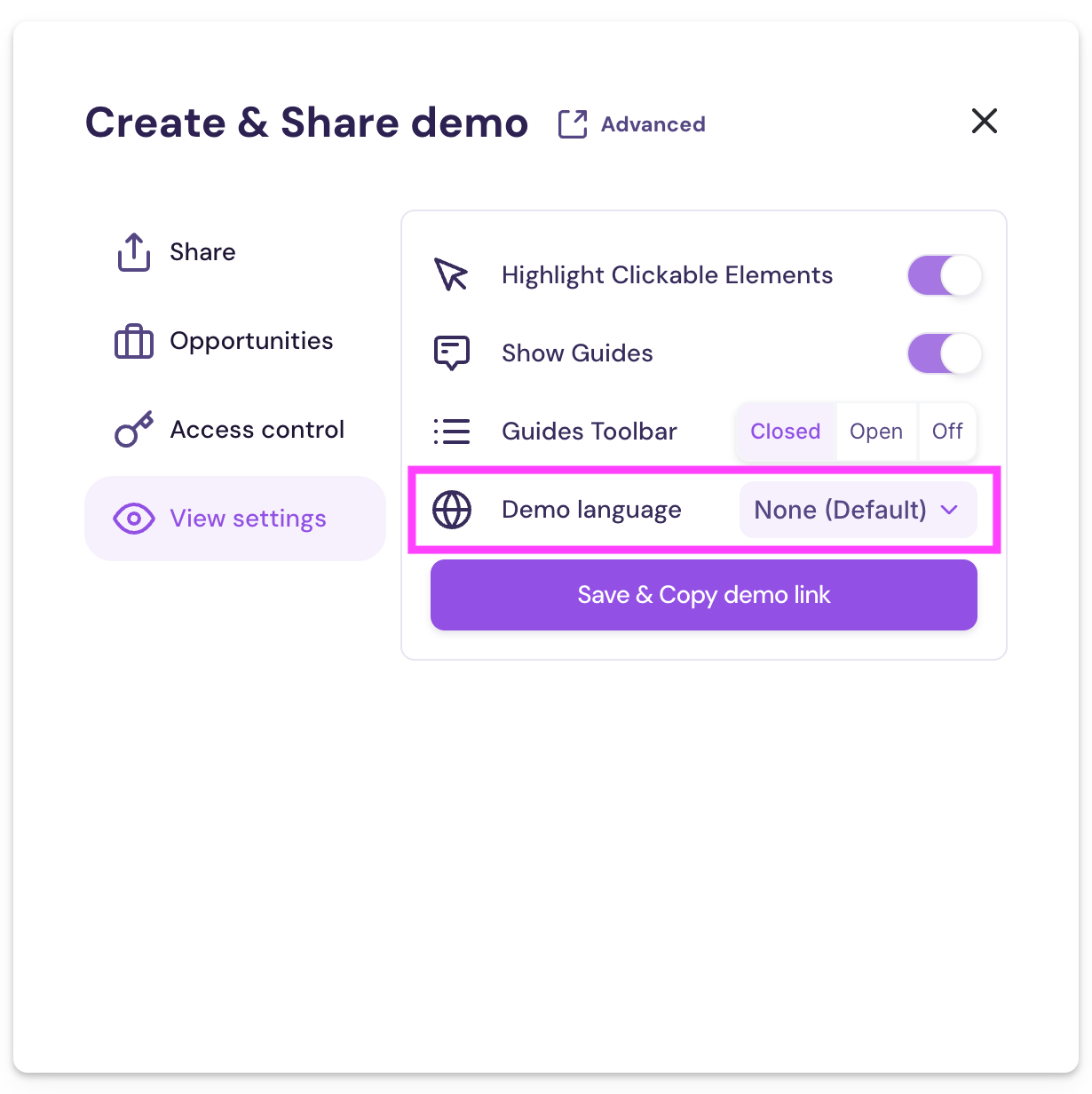Viewport: 1092px width, 1094px height.
Task: Click the external link icon next to Advanced
Action: [x=572, y=123]
